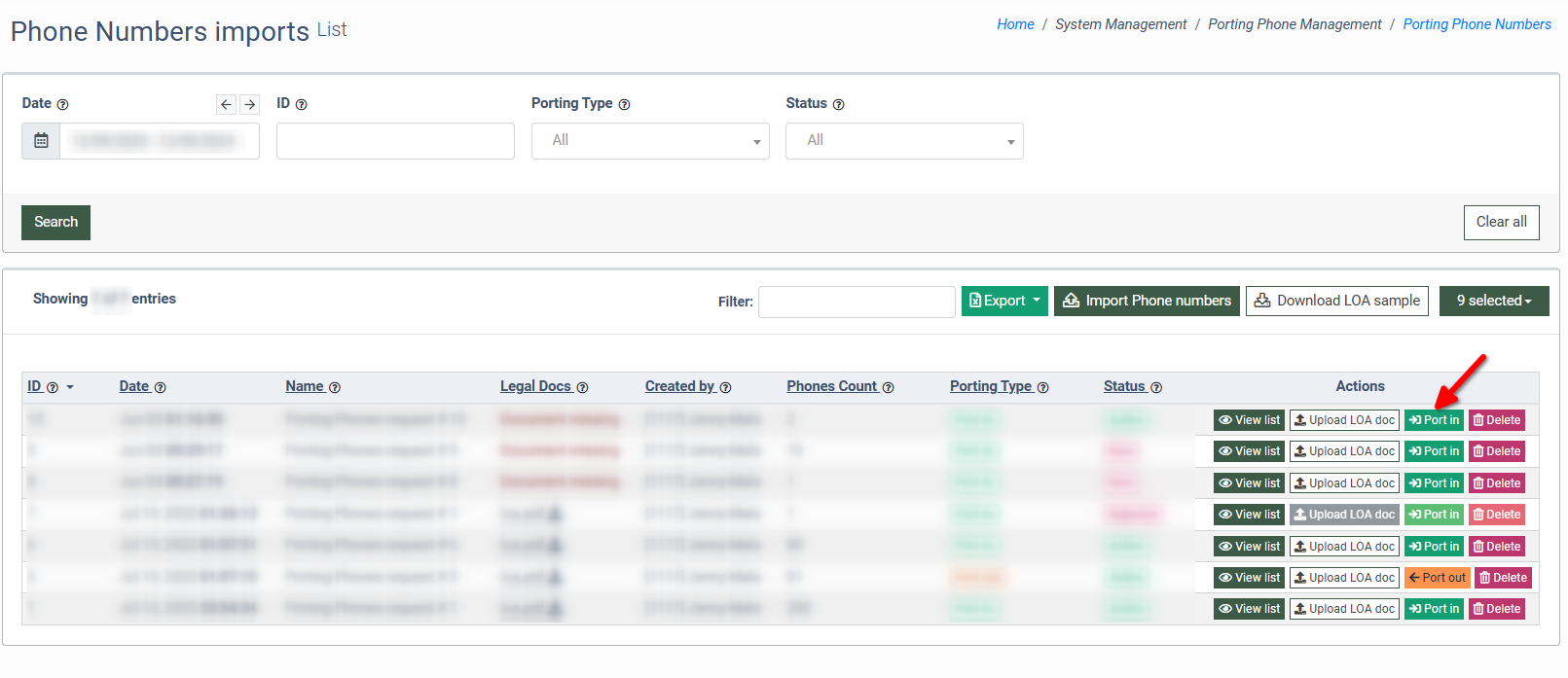Click the help icon beside Status filter label

click(x=838, y=105)
